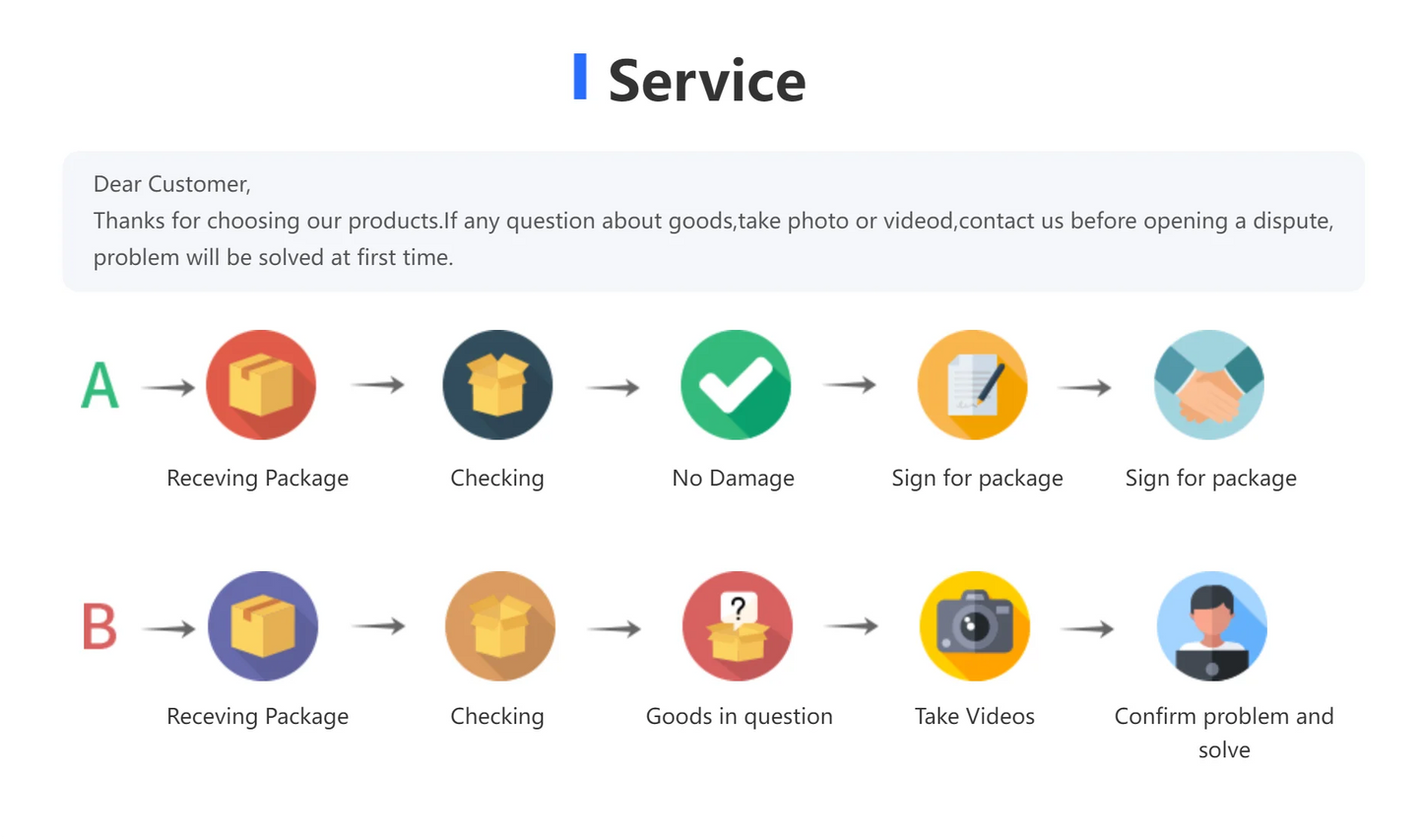Click the tan open-box Checking icon

[x=500, y=626]
